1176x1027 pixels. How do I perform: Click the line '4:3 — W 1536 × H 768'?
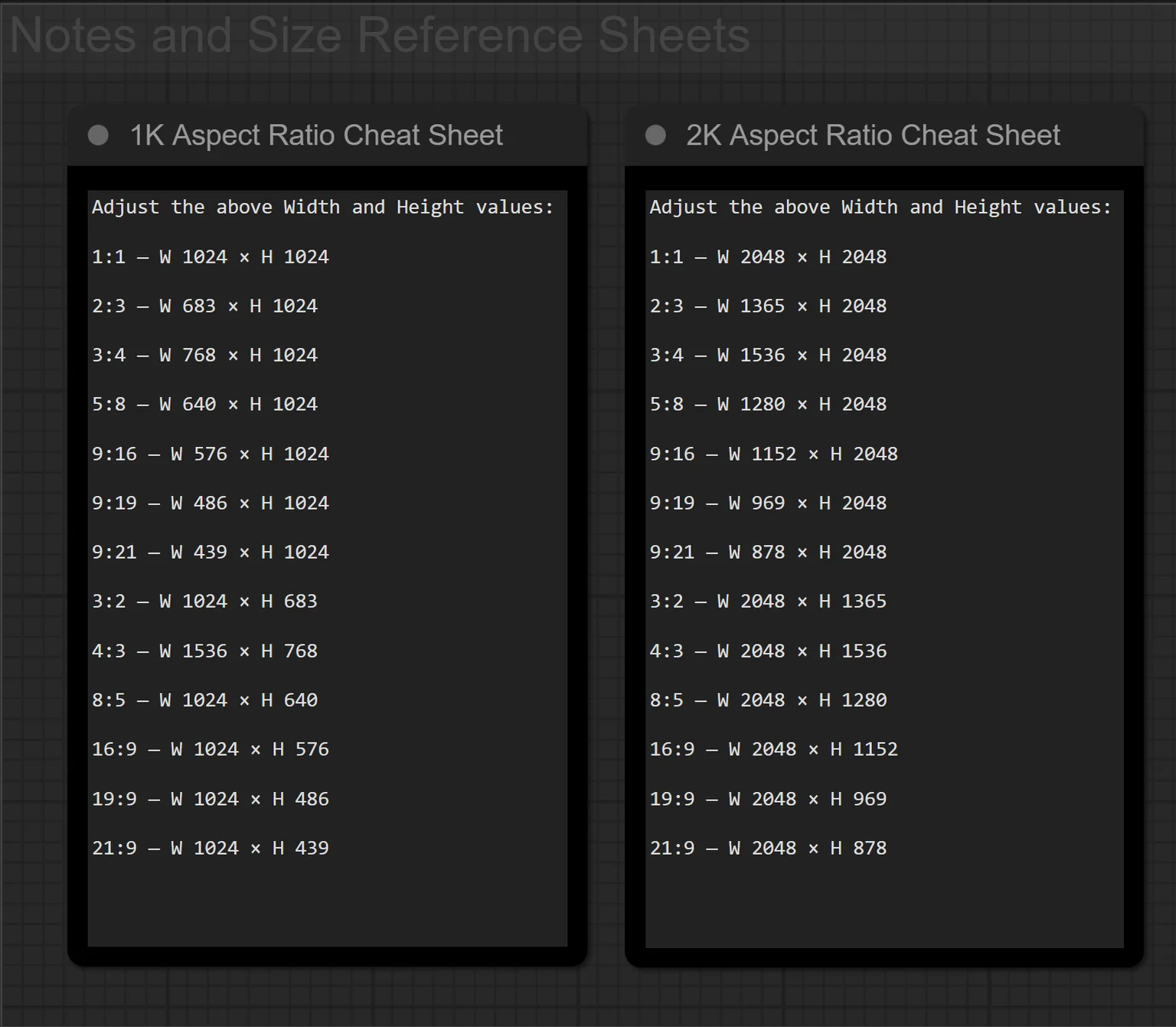[x=204, y=650]
